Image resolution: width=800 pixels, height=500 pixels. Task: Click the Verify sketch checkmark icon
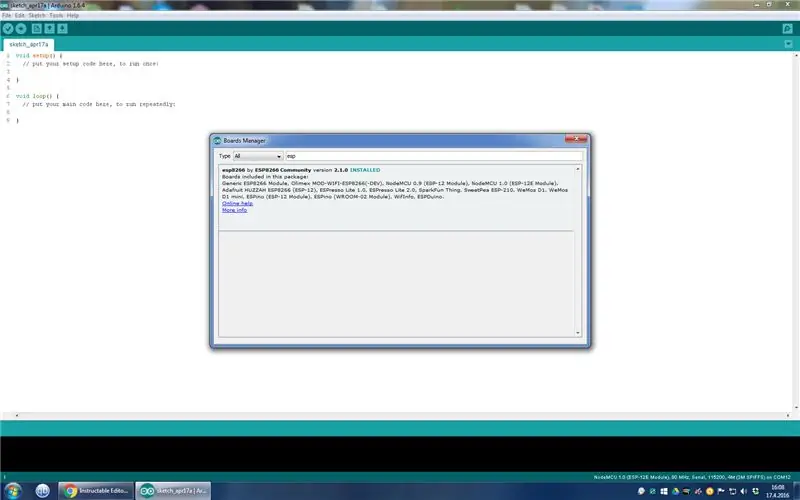(8, 29)
